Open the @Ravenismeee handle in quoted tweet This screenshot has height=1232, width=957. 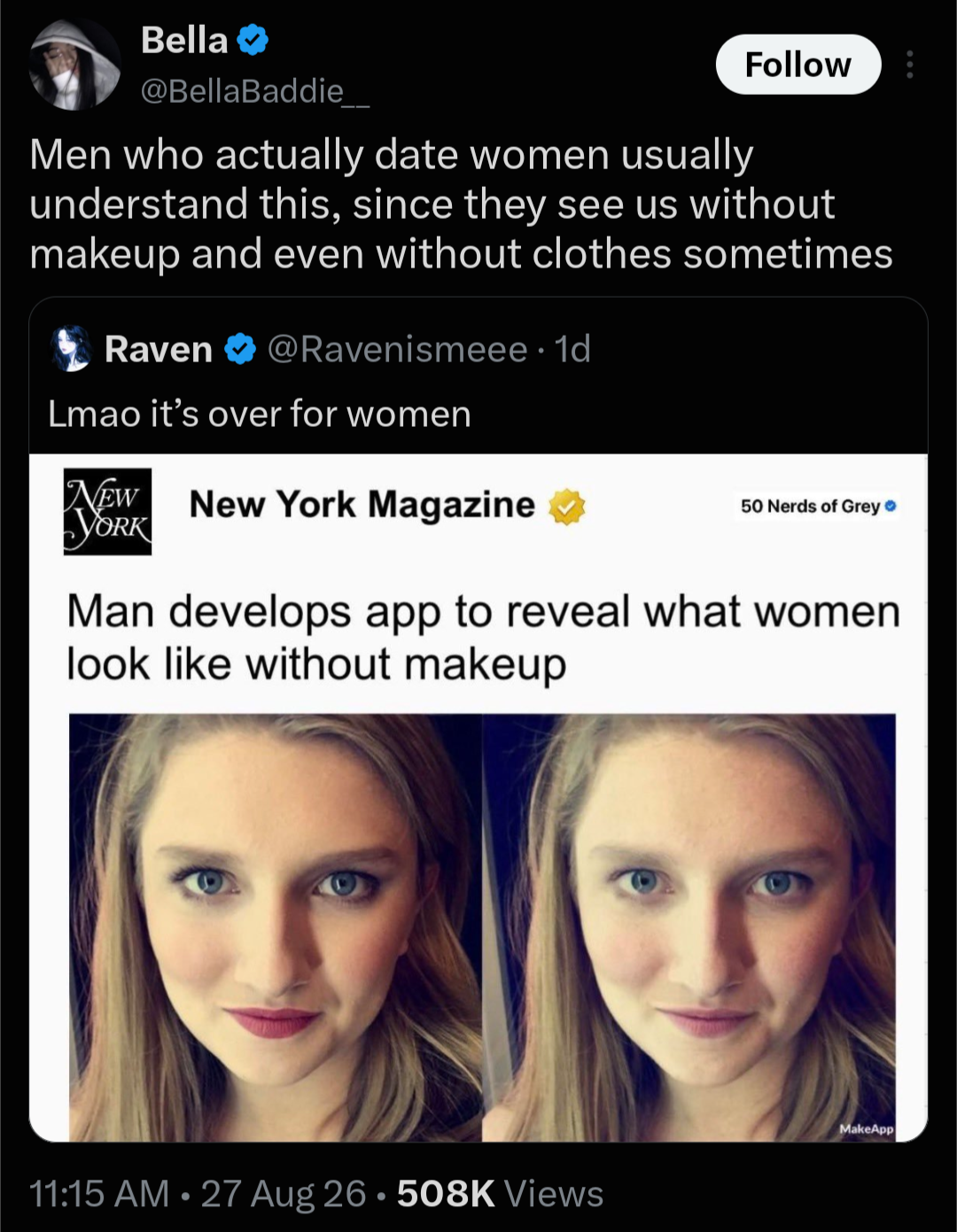click(x=396, y=349)
